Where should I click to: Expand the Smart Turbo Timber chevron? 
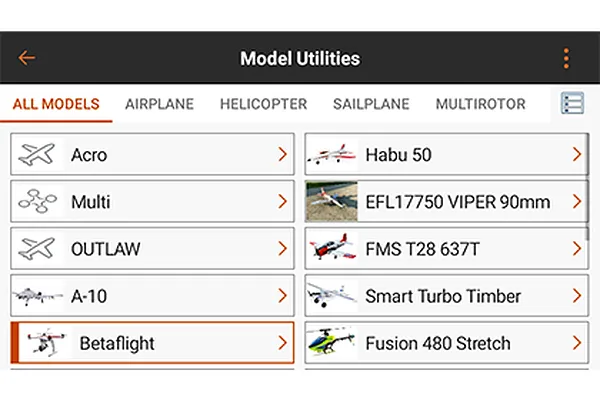pyautogui.click(x=577, y=296)
